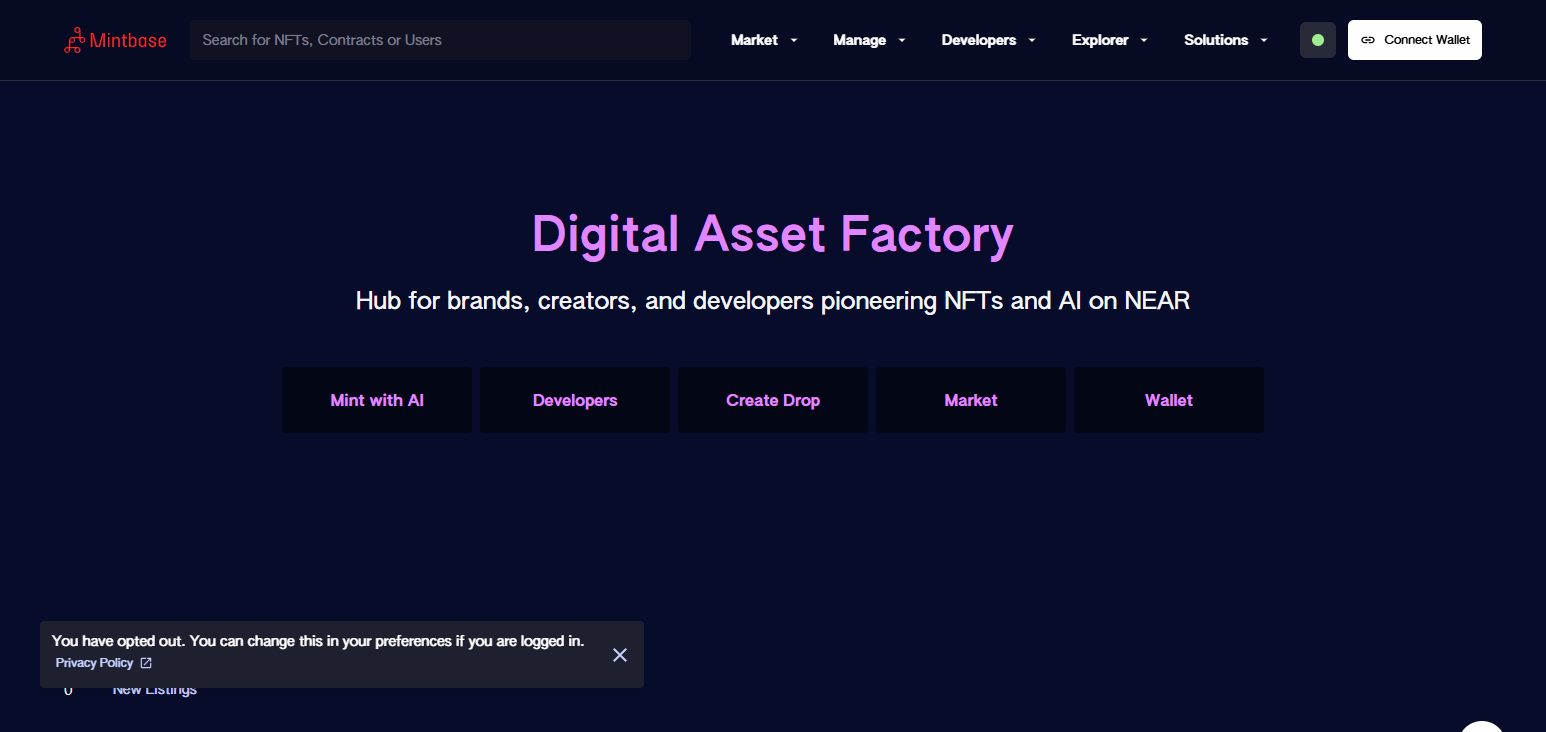Screen dimensions: 1546x732
Task: Open the Explorer menu
Action: pos(1110,40)
